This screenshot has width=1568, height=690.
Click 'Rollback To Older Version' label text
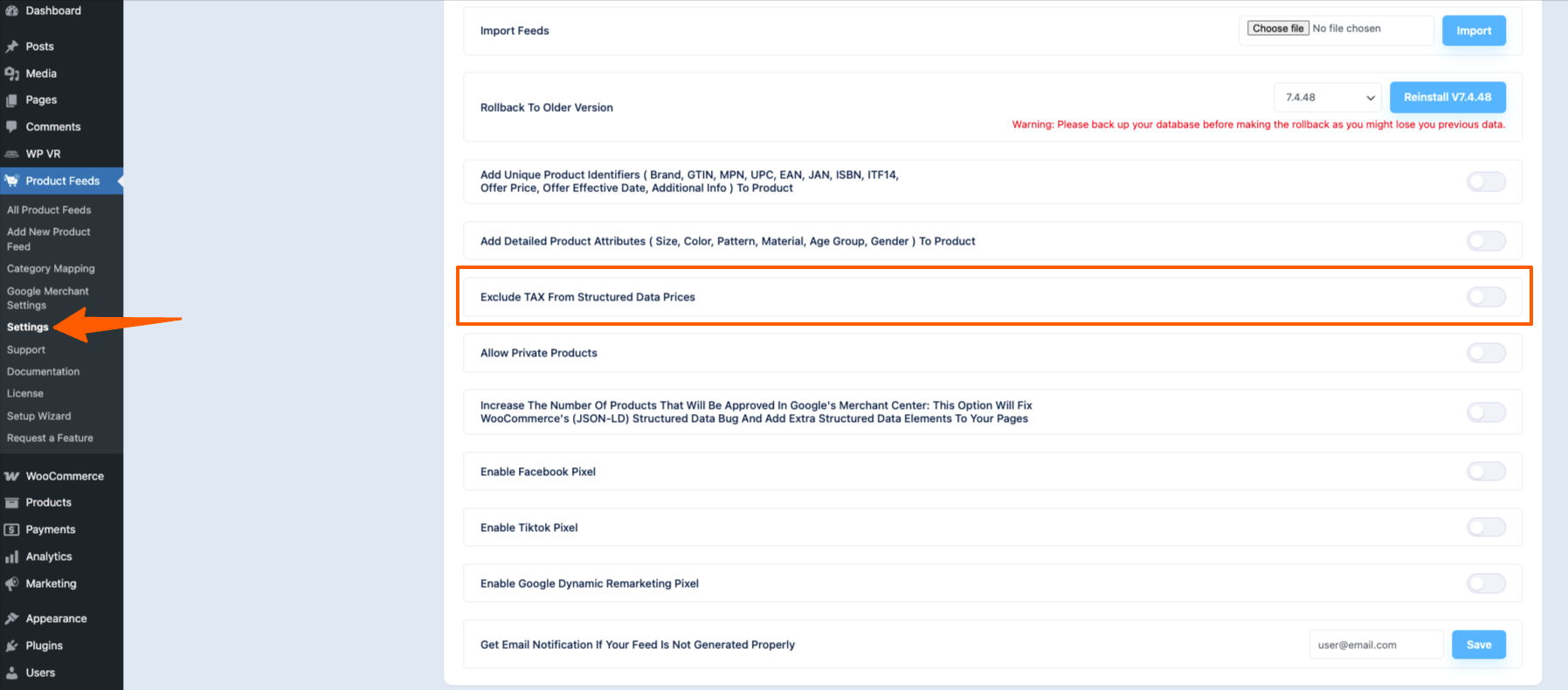(547, 107)
